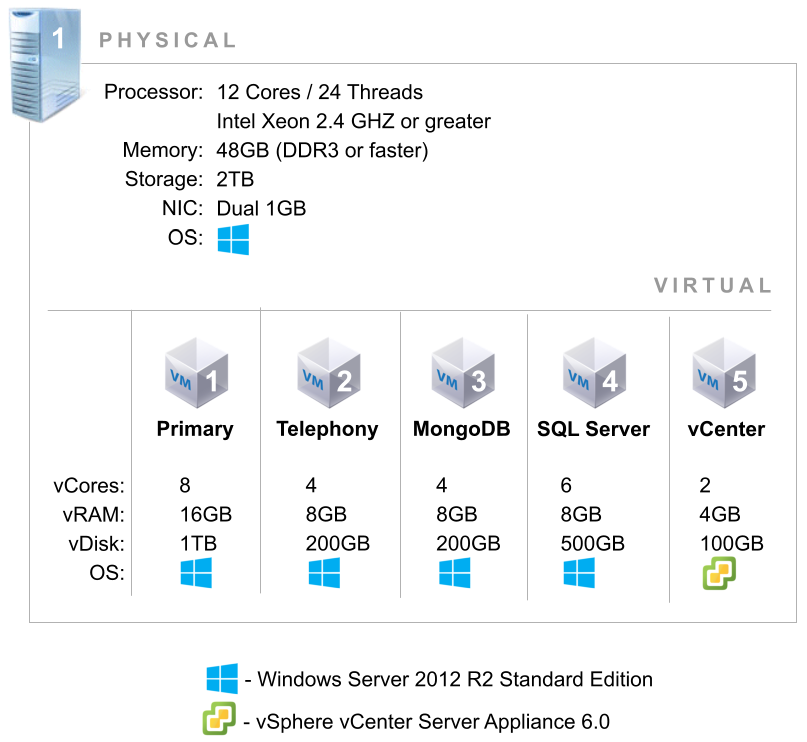807x742 pixels.
Task: Select the VM 5 cube icon
Action: pyautogui.click(x=724, y=373)
